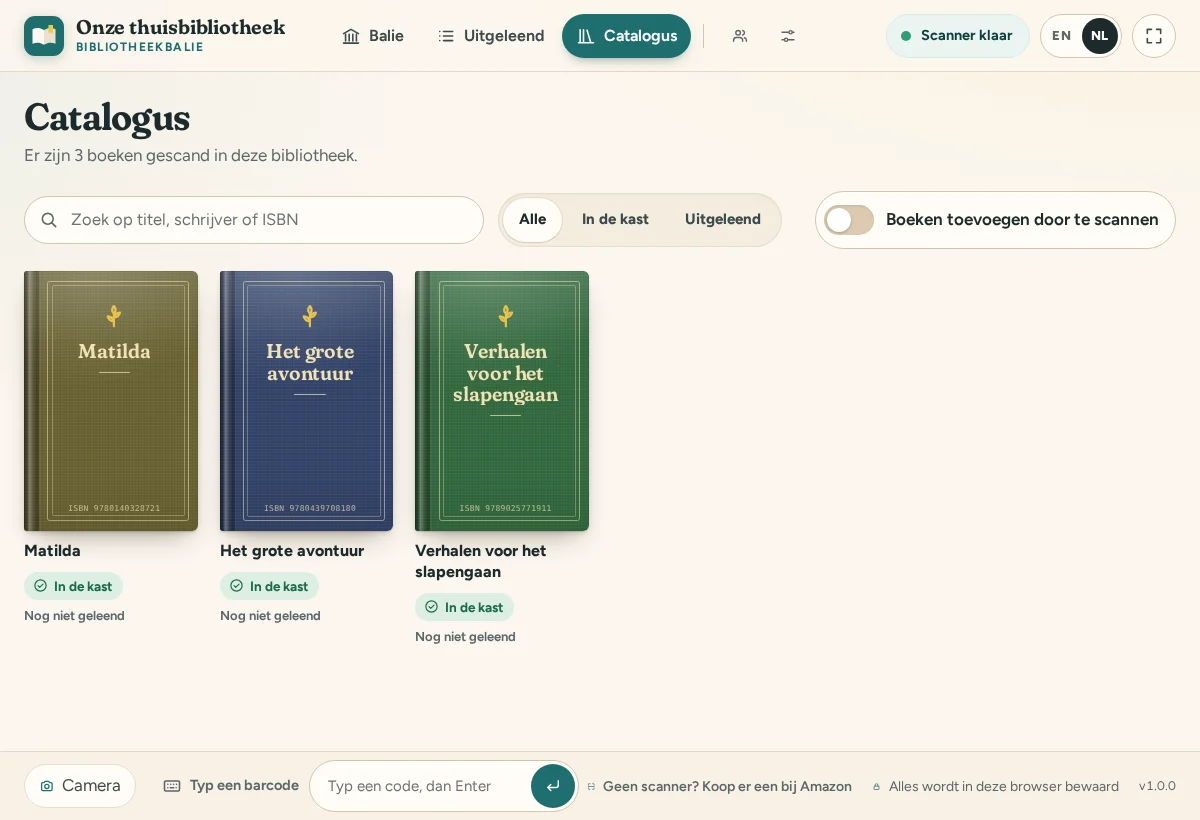Screen dimensions: 1200x820
Task: Filter catalog by Alle
Action: 533,220
